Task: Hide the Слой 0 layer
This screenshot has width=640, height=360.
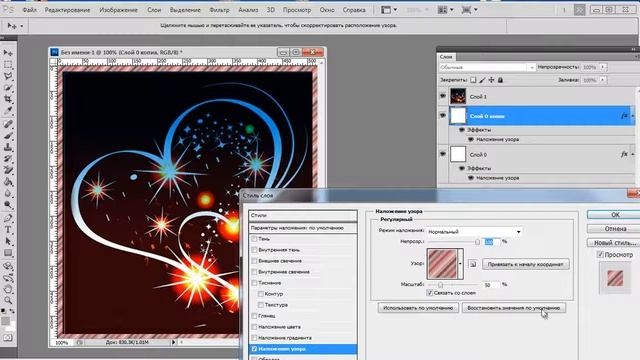Action: click(443, 154)
